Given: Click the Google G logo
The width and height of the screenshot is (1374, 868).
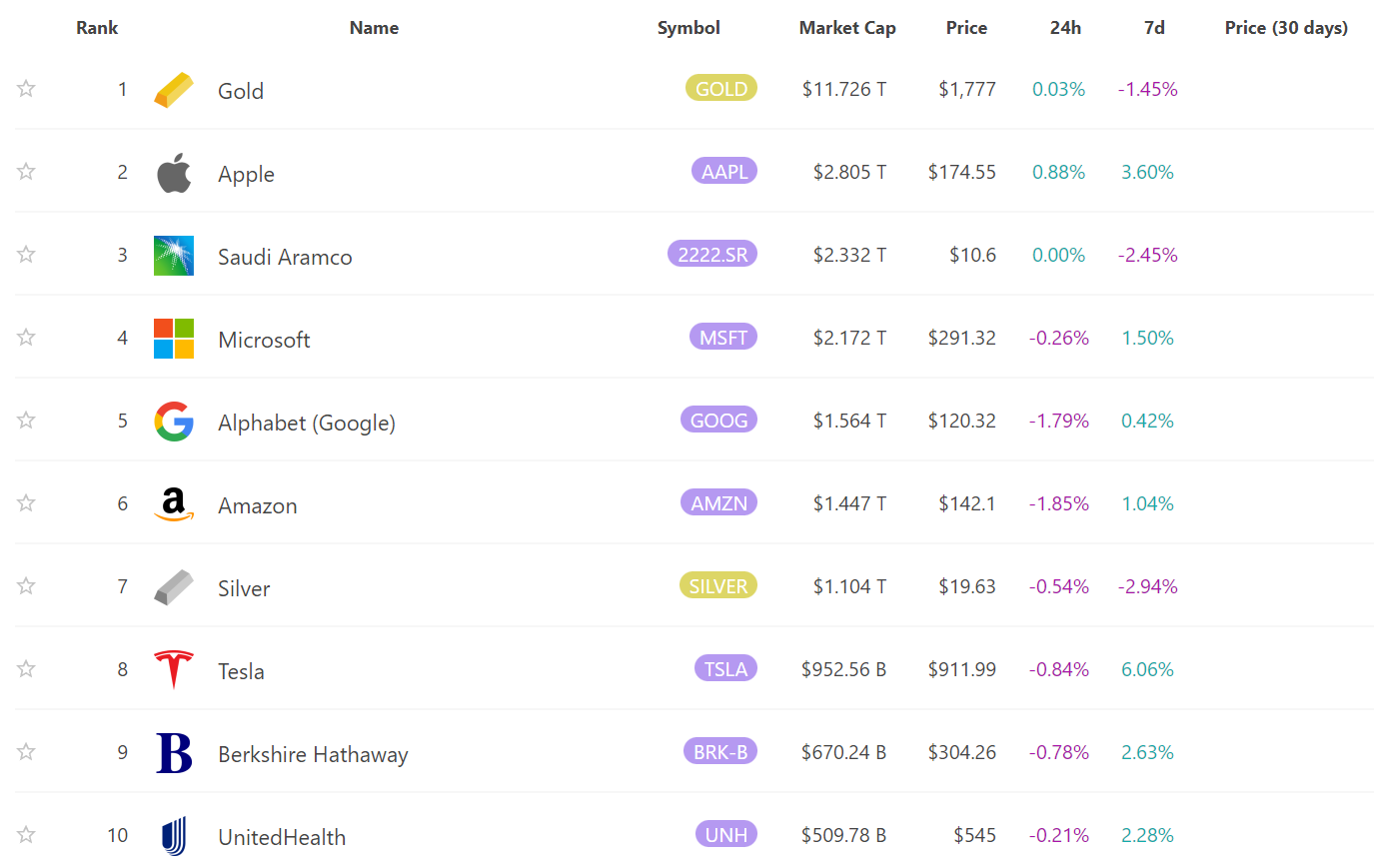Looking at the screenshot, I should (x=174, y=422).
